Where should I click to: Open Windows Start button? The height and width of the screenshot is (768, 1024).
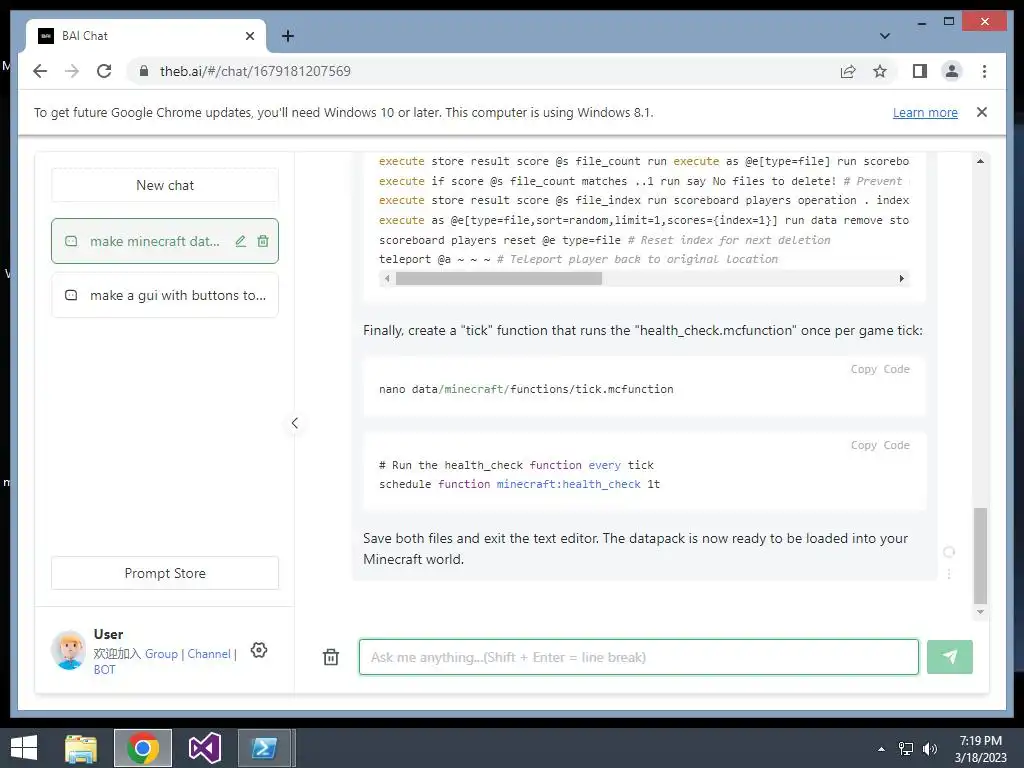[24, 748]
